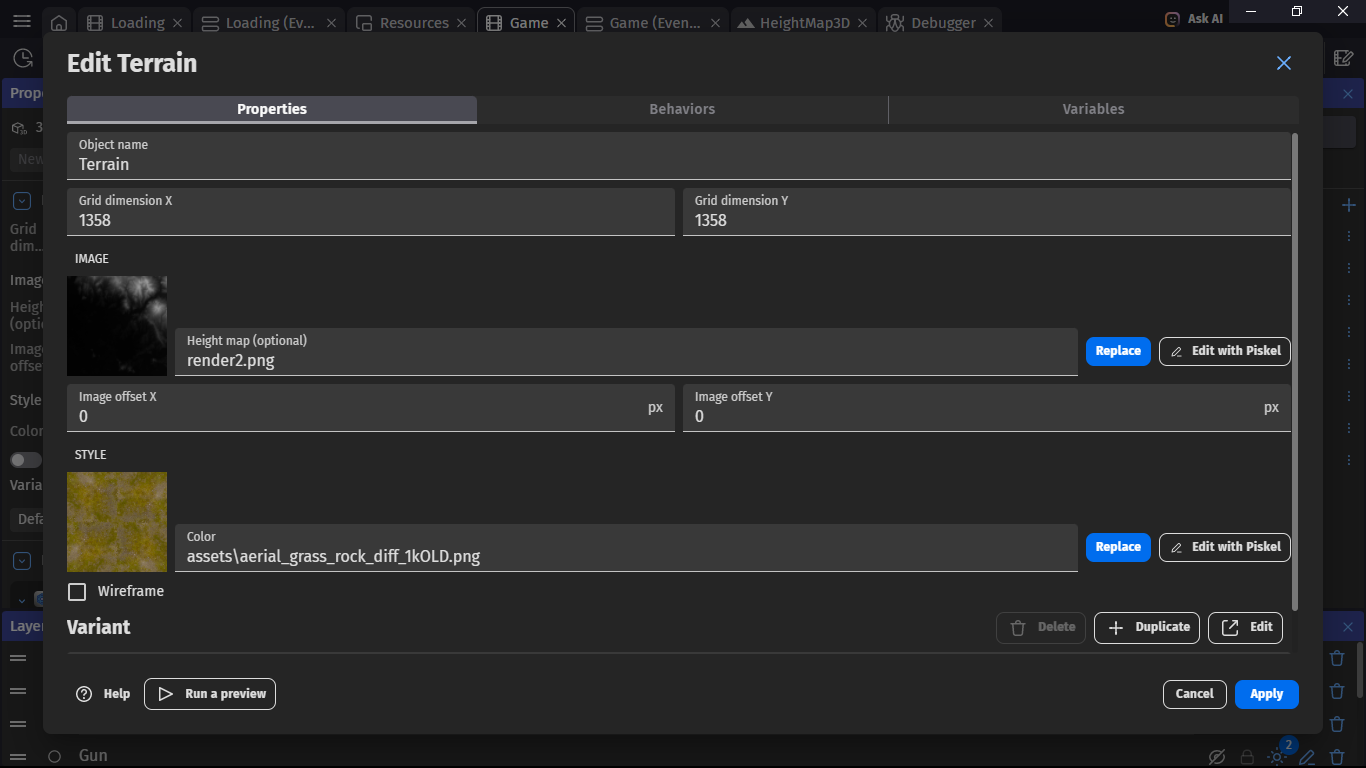This screenshot has width=1366, height=768.
Task: Collapse the lower chevron section above Layers
Action: point(22,560)
